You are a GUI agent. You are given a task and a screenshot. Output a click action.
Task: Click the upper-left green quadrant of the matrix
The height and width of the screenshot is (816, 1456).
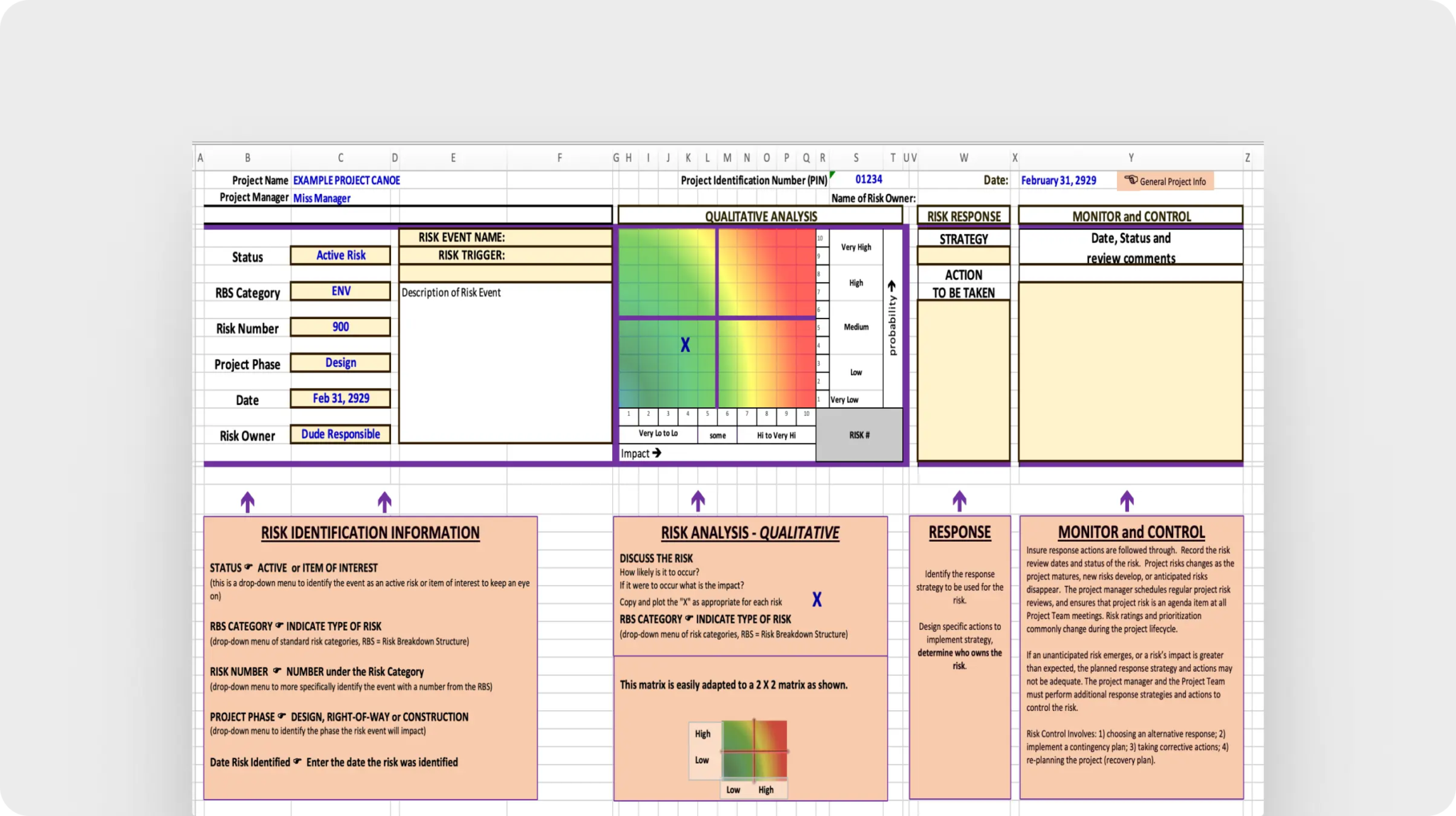pos(667,272)
